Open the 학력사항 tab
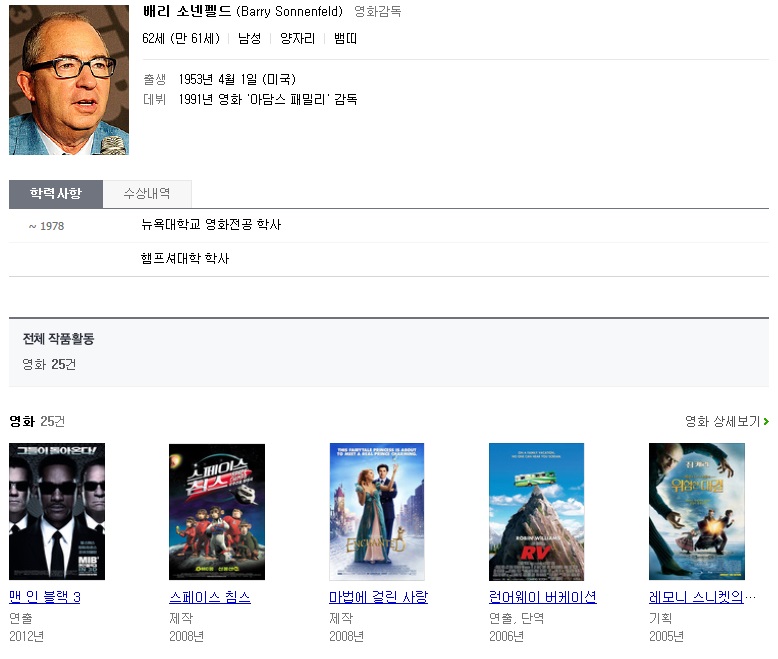 [x=56, y=194]
